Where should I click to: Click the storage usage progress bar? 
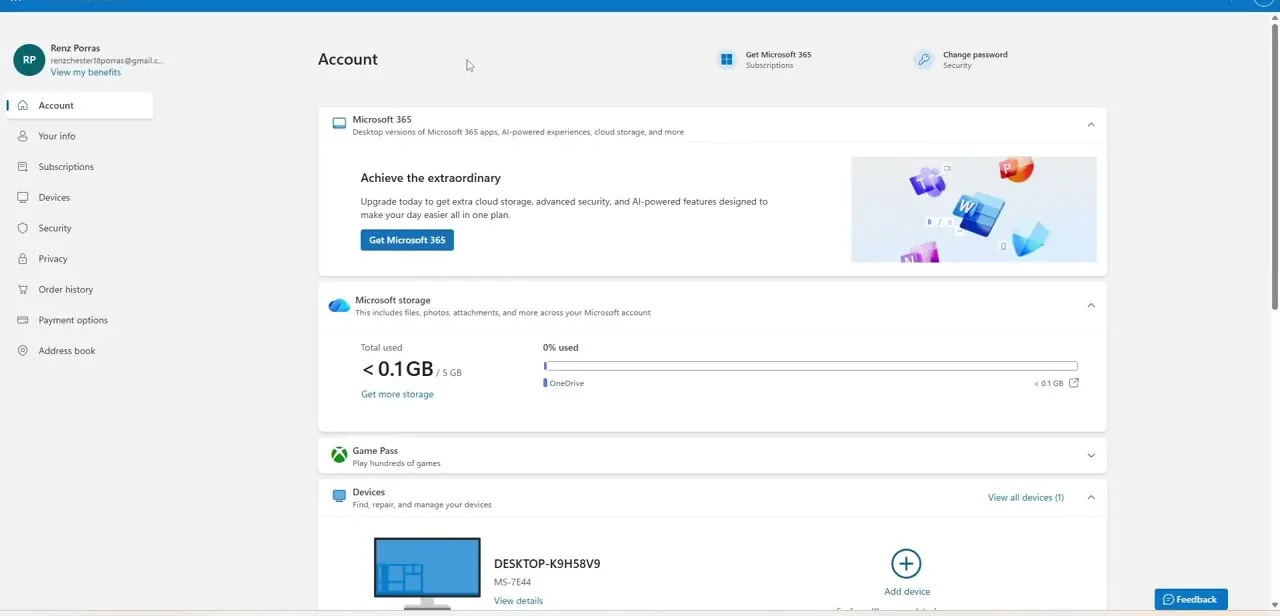click(x=811, y=366)
